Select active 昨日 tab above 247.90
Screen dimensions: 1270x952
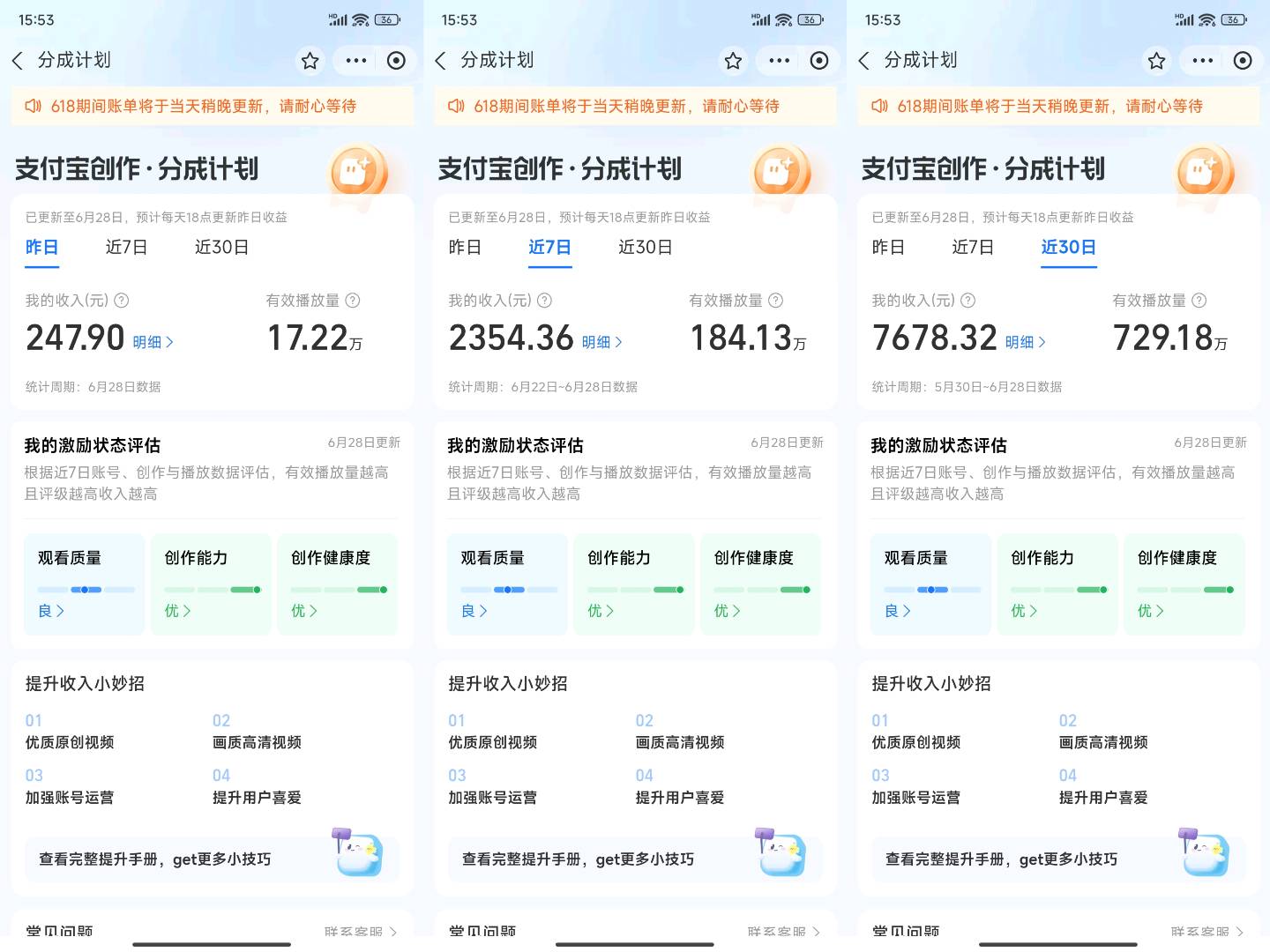tap(41, 248)
